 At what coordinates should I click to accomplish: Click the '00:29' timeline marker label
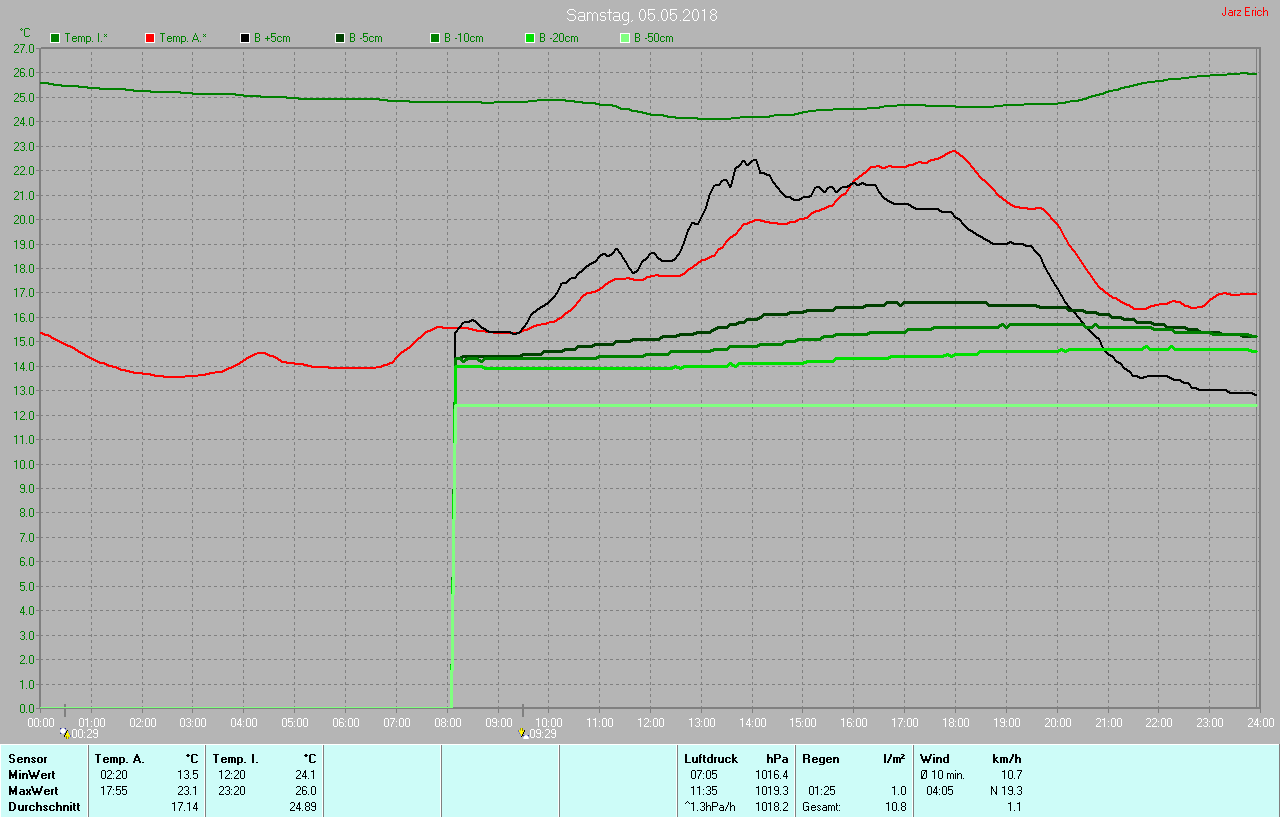(84, 734)
